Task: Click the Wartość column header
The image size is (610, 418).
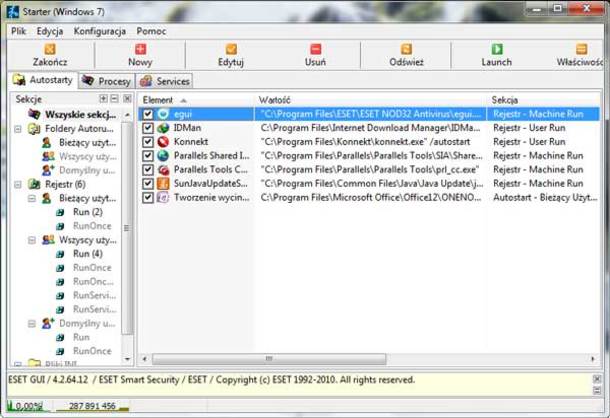Action: coord(371,100)
